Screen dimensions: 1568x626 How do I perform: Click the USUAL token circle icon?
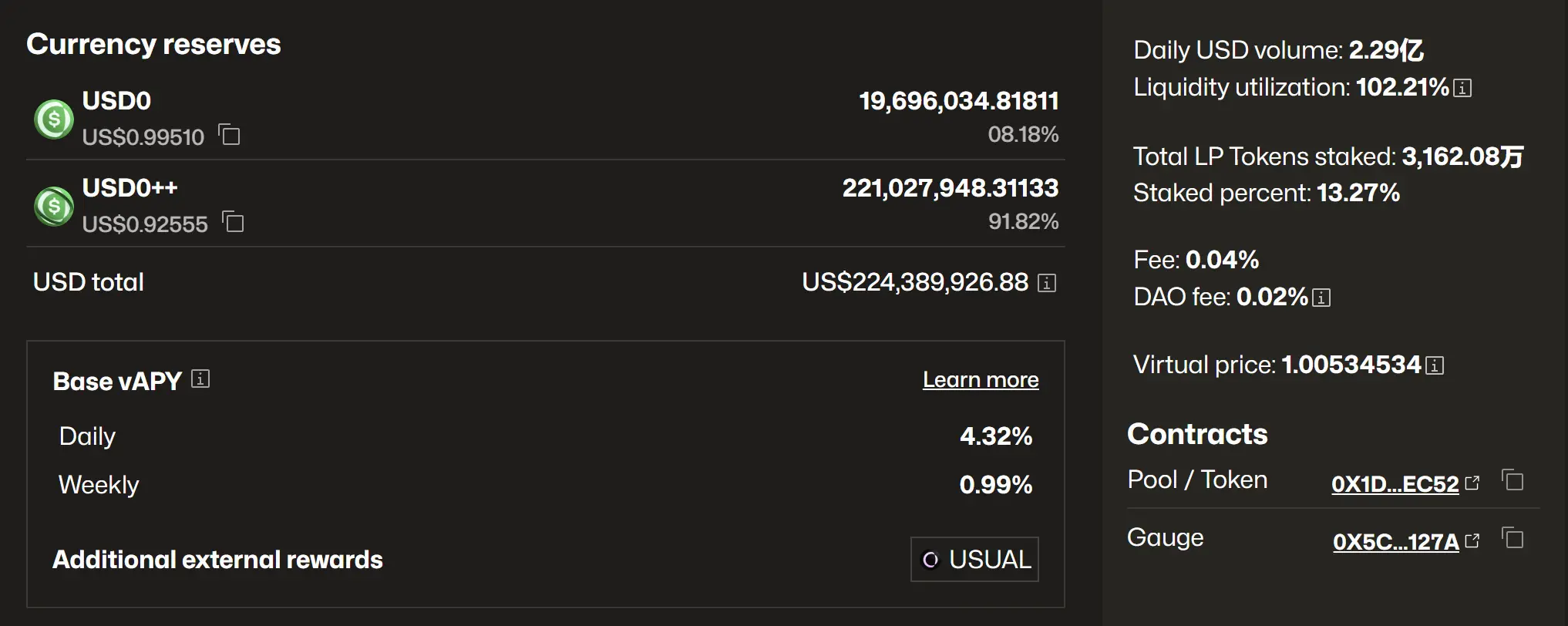pos(930,560)
